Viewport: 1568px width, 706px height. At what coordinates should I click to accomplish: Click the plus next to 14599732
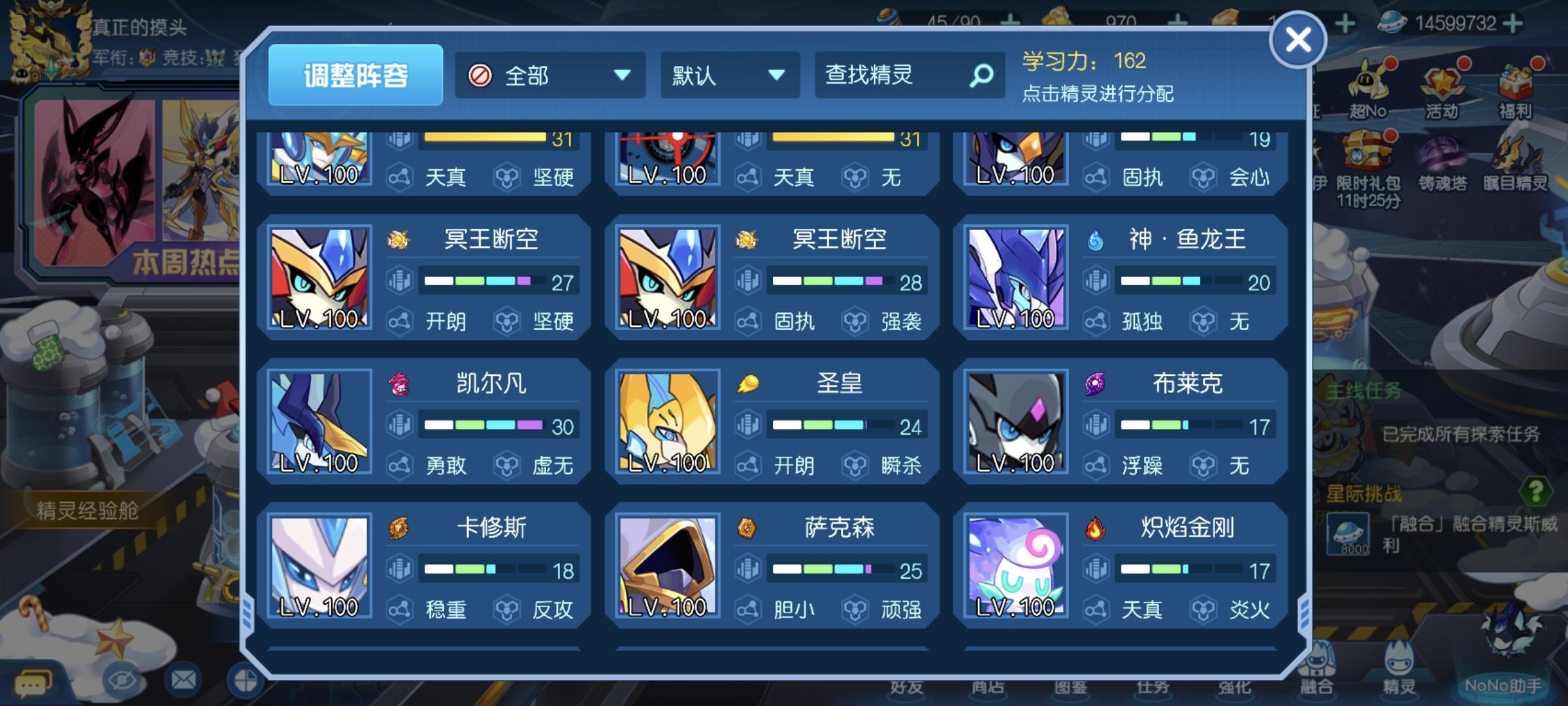click(1513, 24)
